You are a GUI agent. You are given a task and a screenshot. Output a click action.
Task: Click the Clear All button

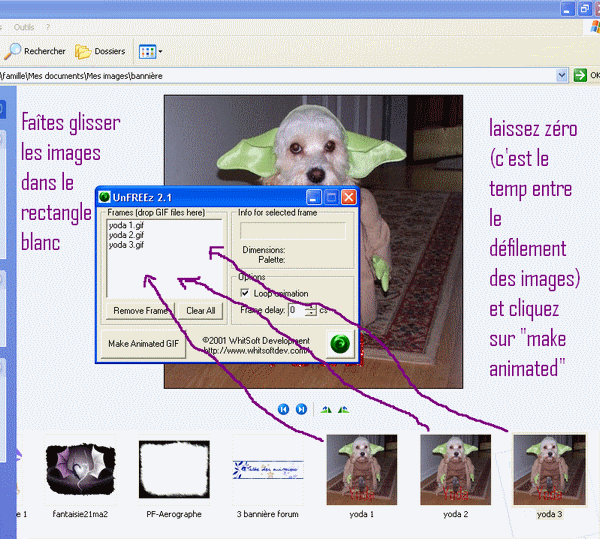click(x=201, y=311)
